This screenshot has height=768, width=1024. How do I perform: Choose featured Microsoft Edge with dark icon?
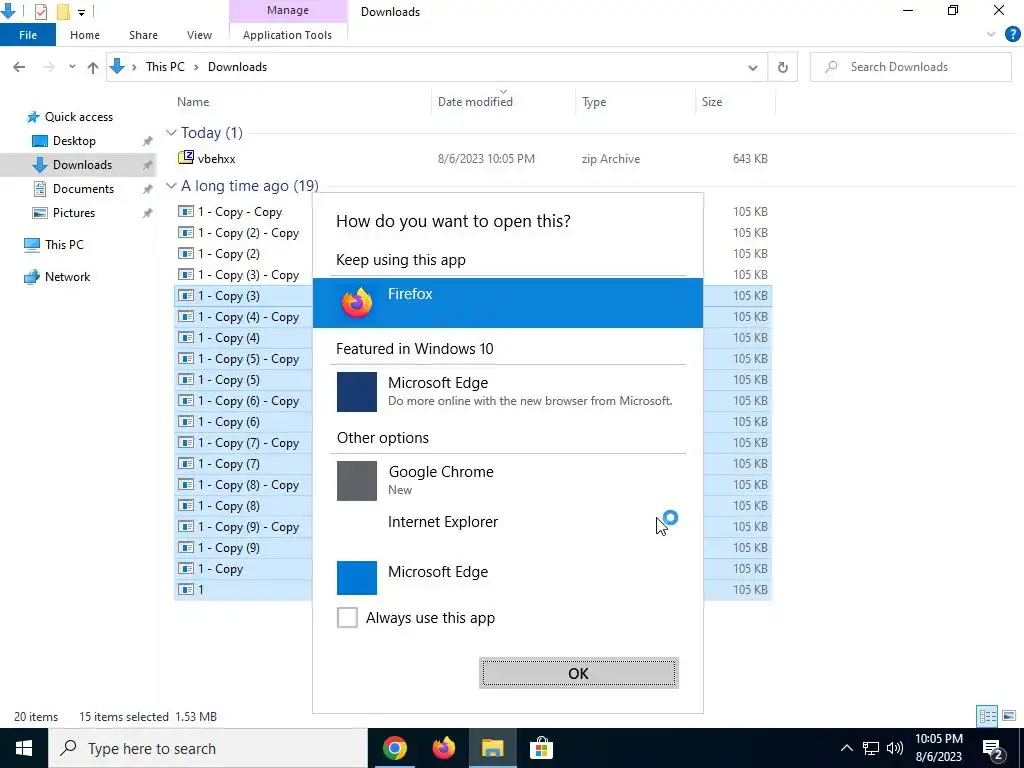tap(507, 391)
